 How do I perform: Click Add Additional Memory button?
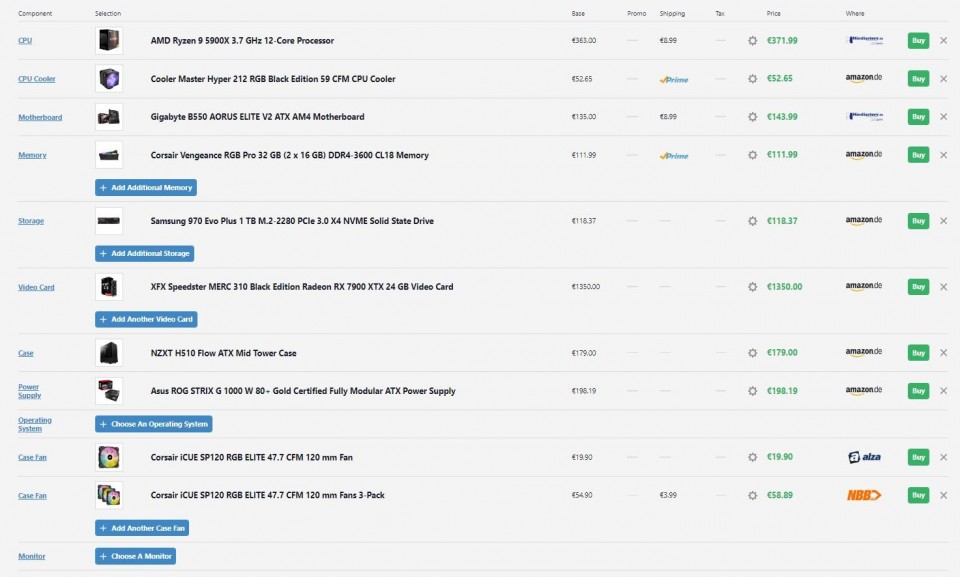[x=146, y=187]
